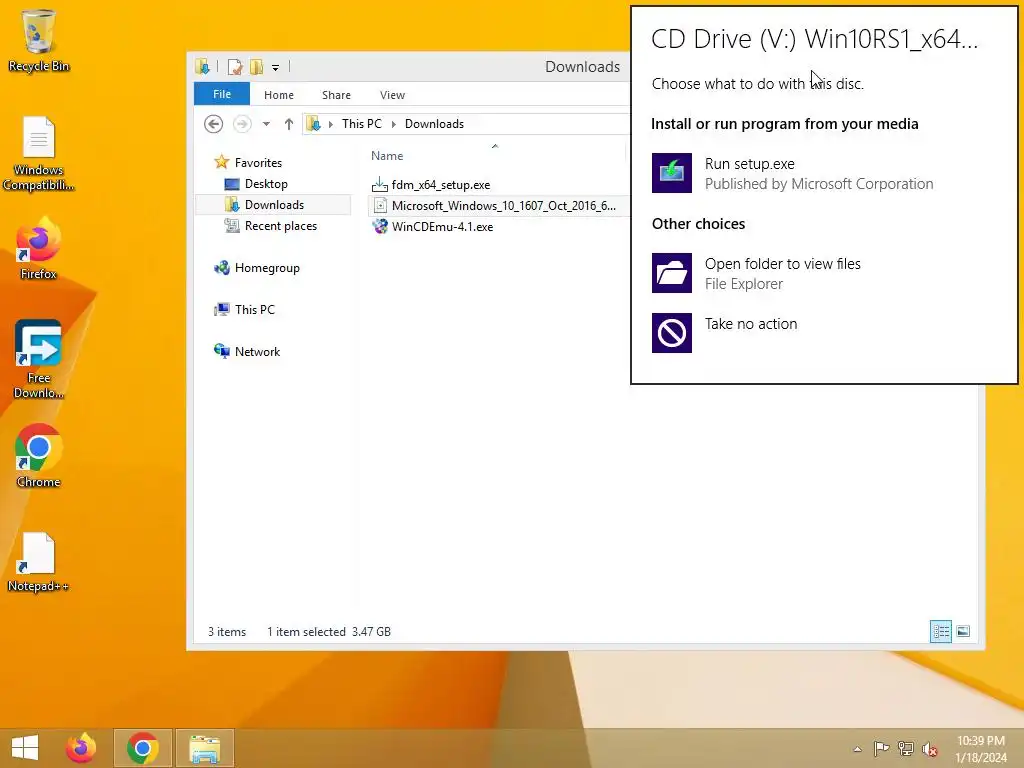Viewport: 1024px width, 768px height.
Task: Expand the chevron after This PC in path
Action: pyautogui.click(x=393, y=124)
